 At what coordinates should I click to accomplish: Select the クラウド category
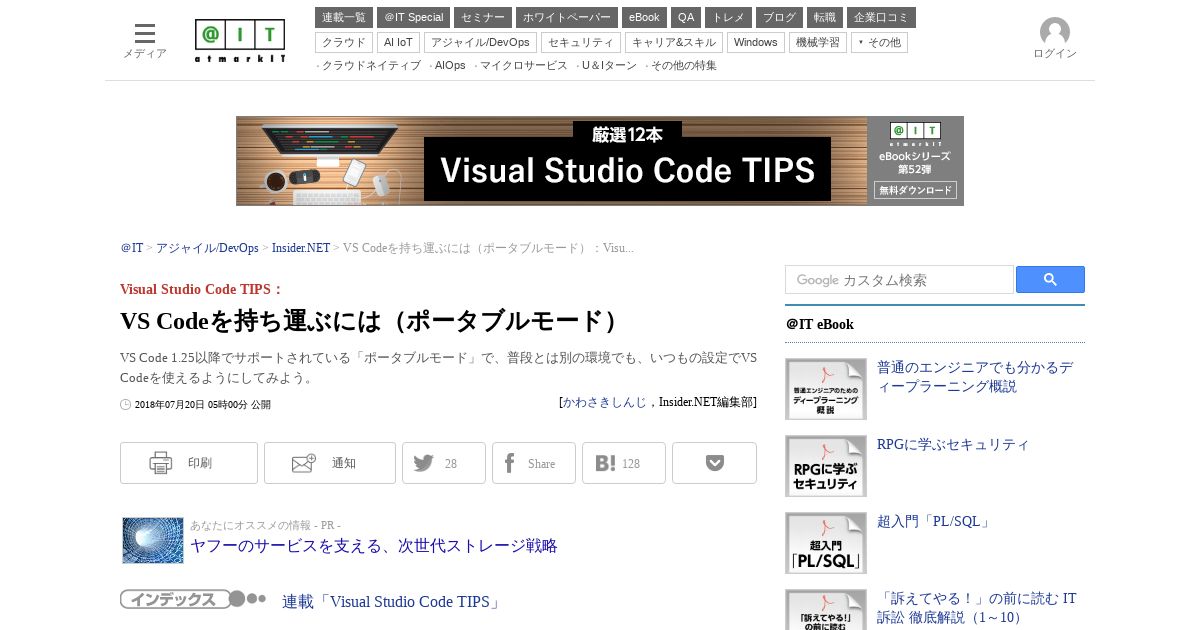[344, 42]
